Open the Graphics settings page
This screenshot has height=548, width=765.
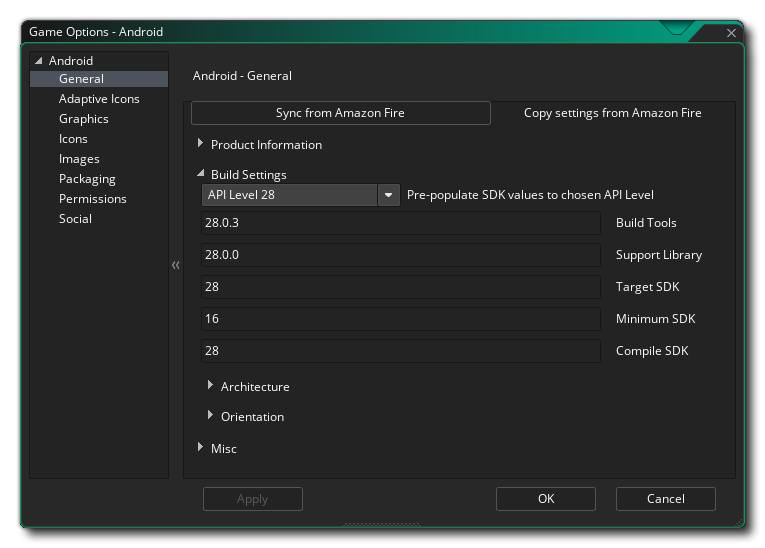coord(84,119)
